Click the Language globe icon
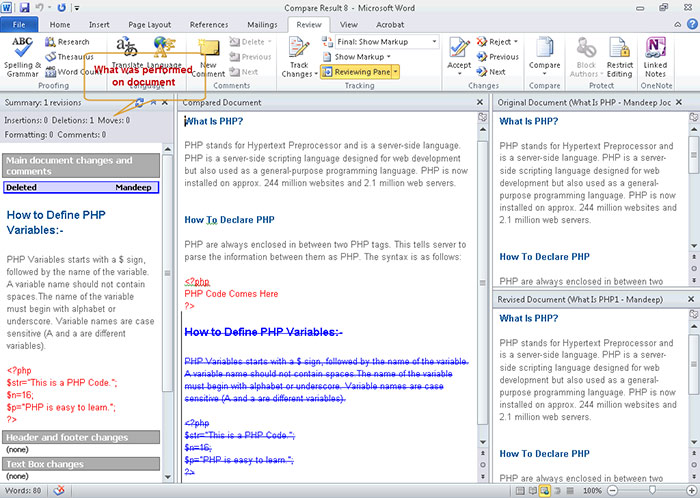 point(163,46)
